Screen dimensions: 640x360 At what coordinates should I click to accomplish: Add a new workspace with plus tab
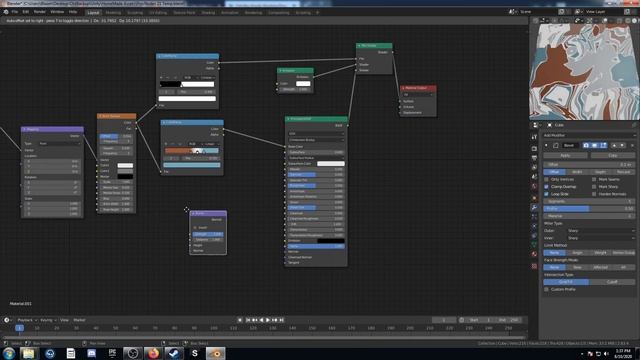pos(318,13)
